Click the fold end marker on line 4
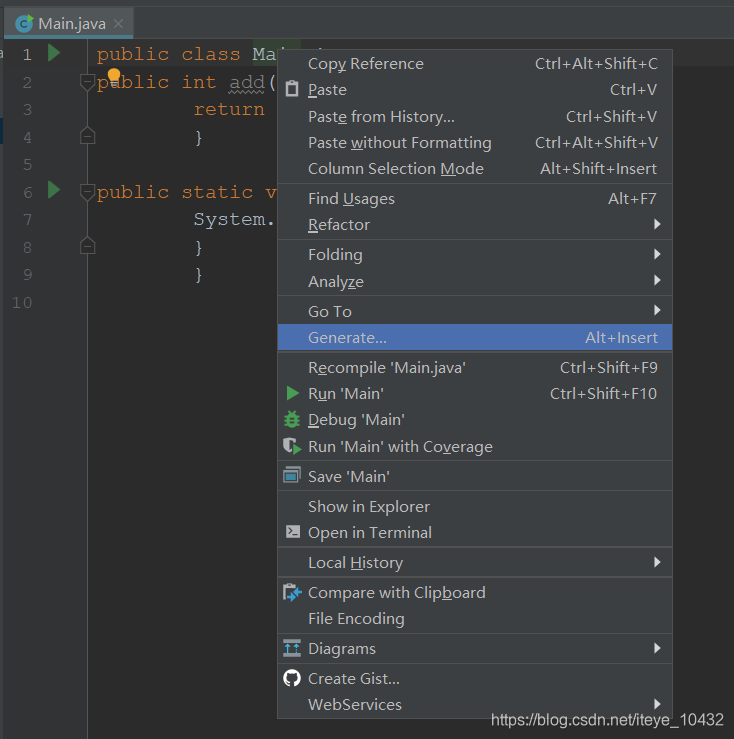 tap(87, 136)
